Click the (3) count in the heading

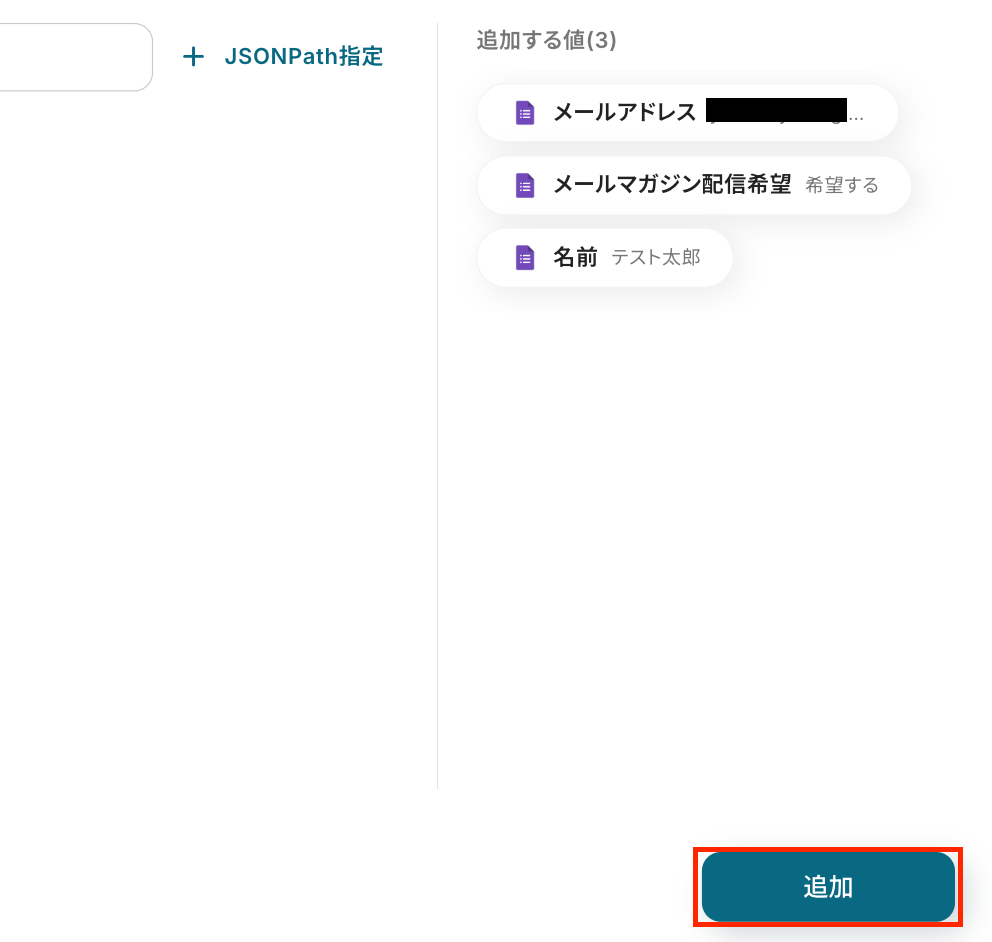click(601, 40)
